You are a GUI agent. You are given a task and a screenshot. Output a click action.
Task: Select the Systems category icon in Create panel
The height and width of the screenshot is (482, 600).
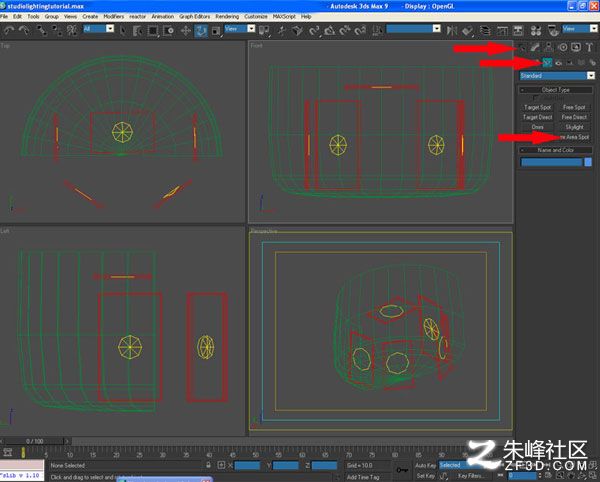tap(593, 62)
